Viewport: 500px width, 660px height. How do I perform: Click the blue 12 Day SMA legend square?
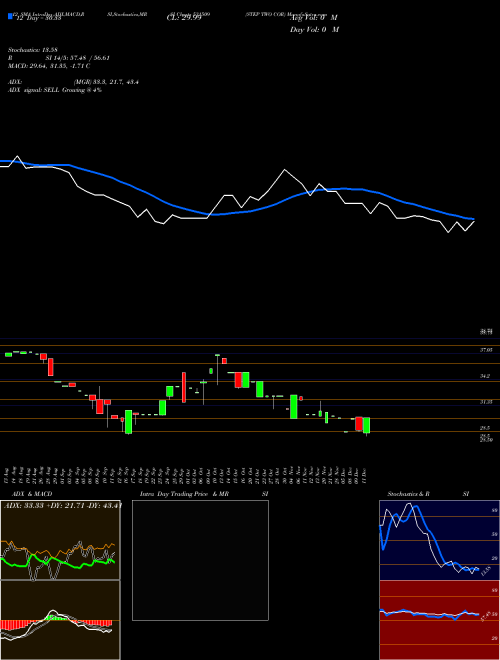10,16
